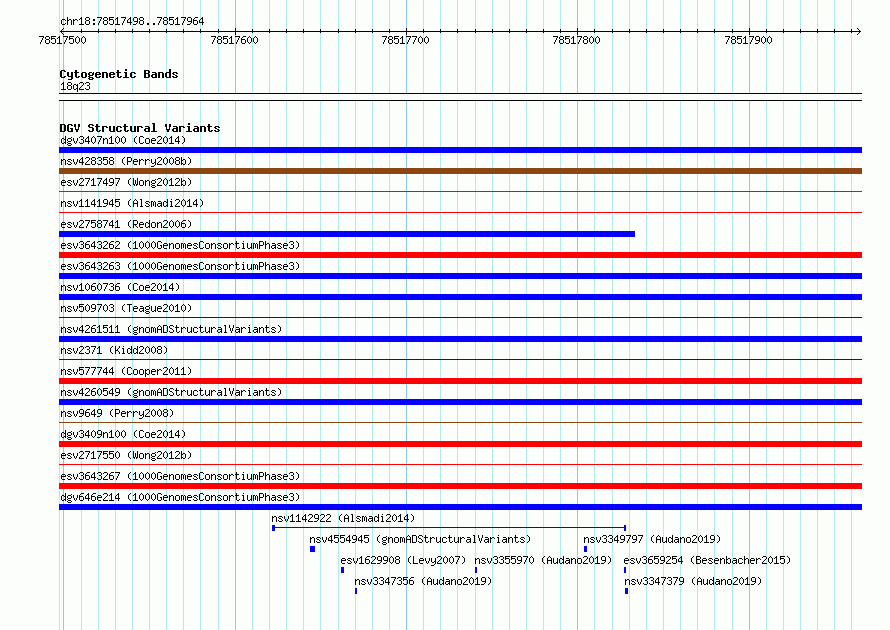Click the nsv3349797 blue marker
This screenshot has width=890, height=630.
[585, 549]
